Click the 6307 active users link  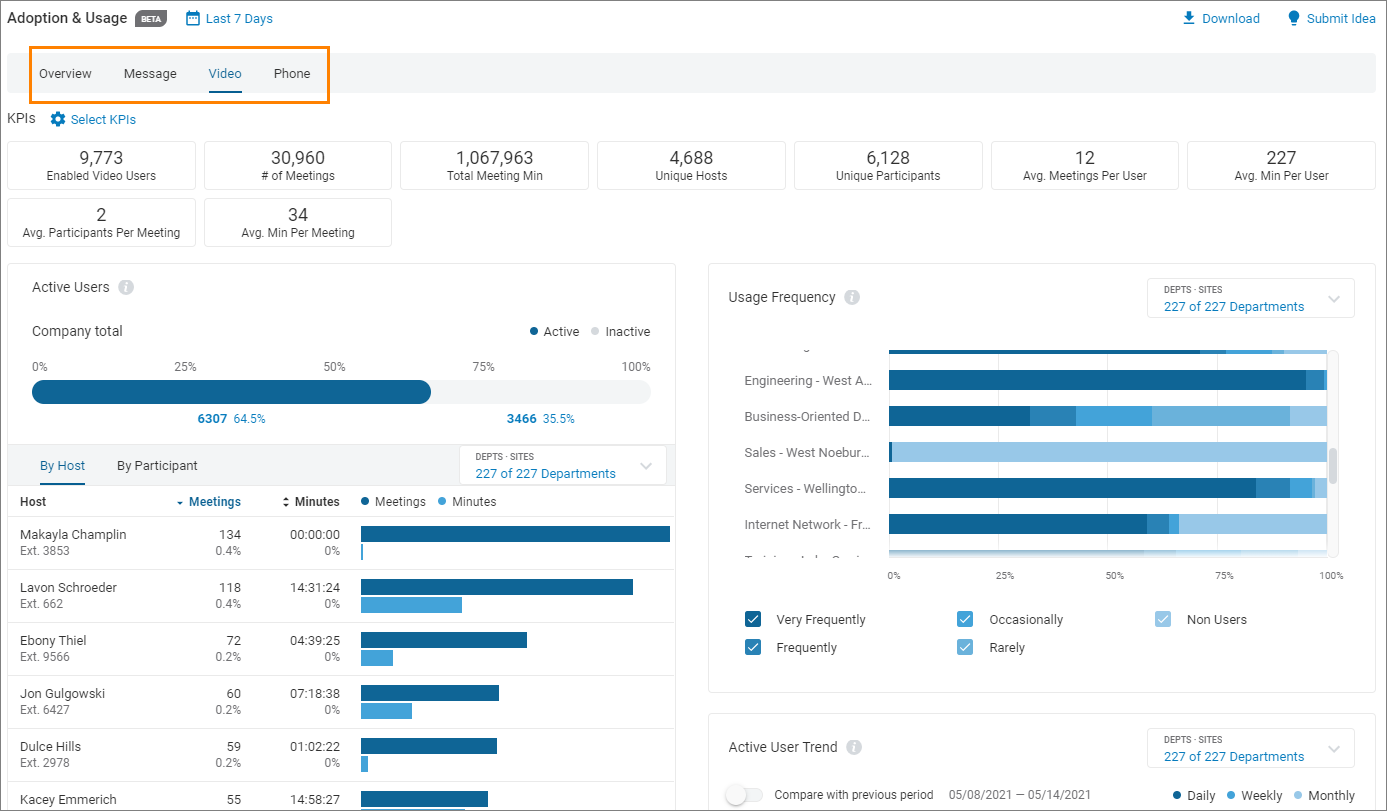pos(213,418)
